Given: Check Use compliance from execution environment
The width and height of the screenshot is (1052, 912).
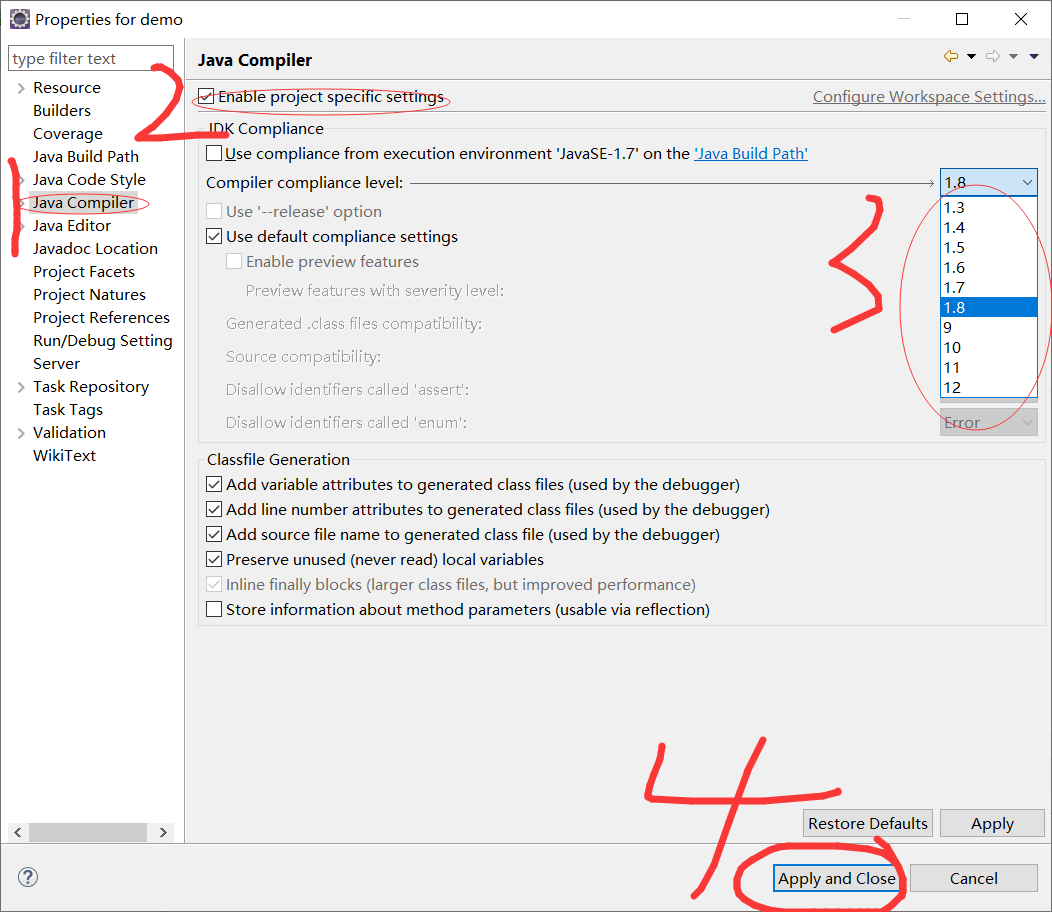Looking at the screenshot, I should pos(214,153).
